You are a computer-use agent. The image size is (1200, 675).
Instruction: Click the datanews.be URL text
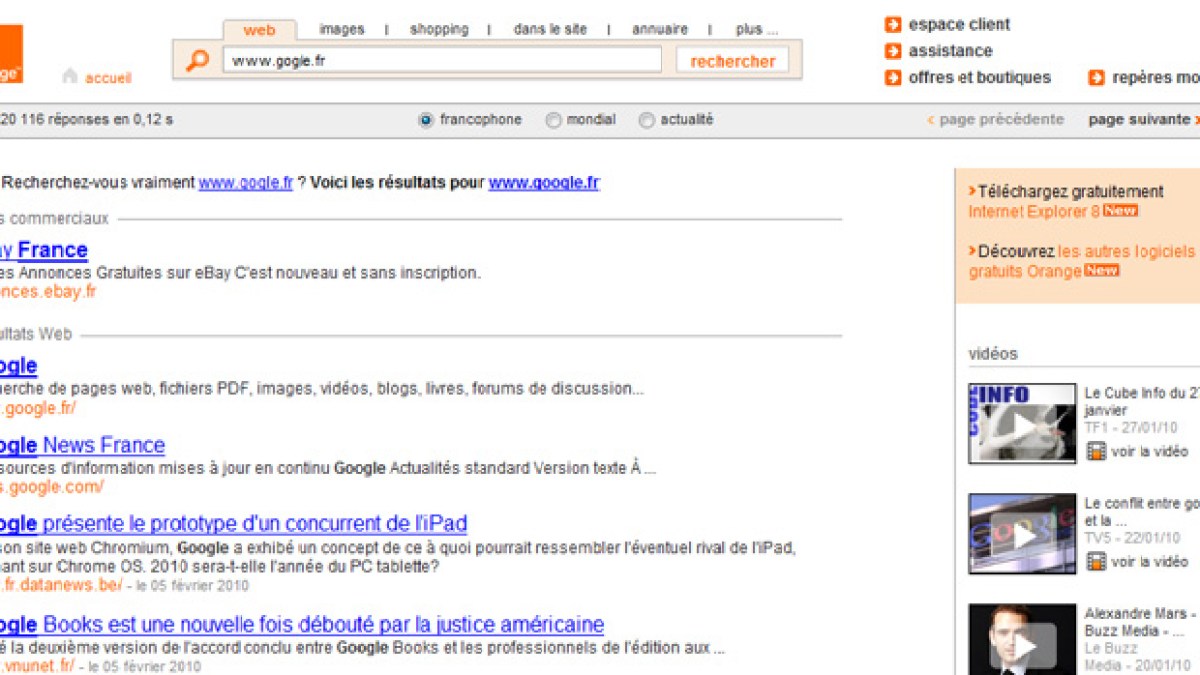coord(61,585)
